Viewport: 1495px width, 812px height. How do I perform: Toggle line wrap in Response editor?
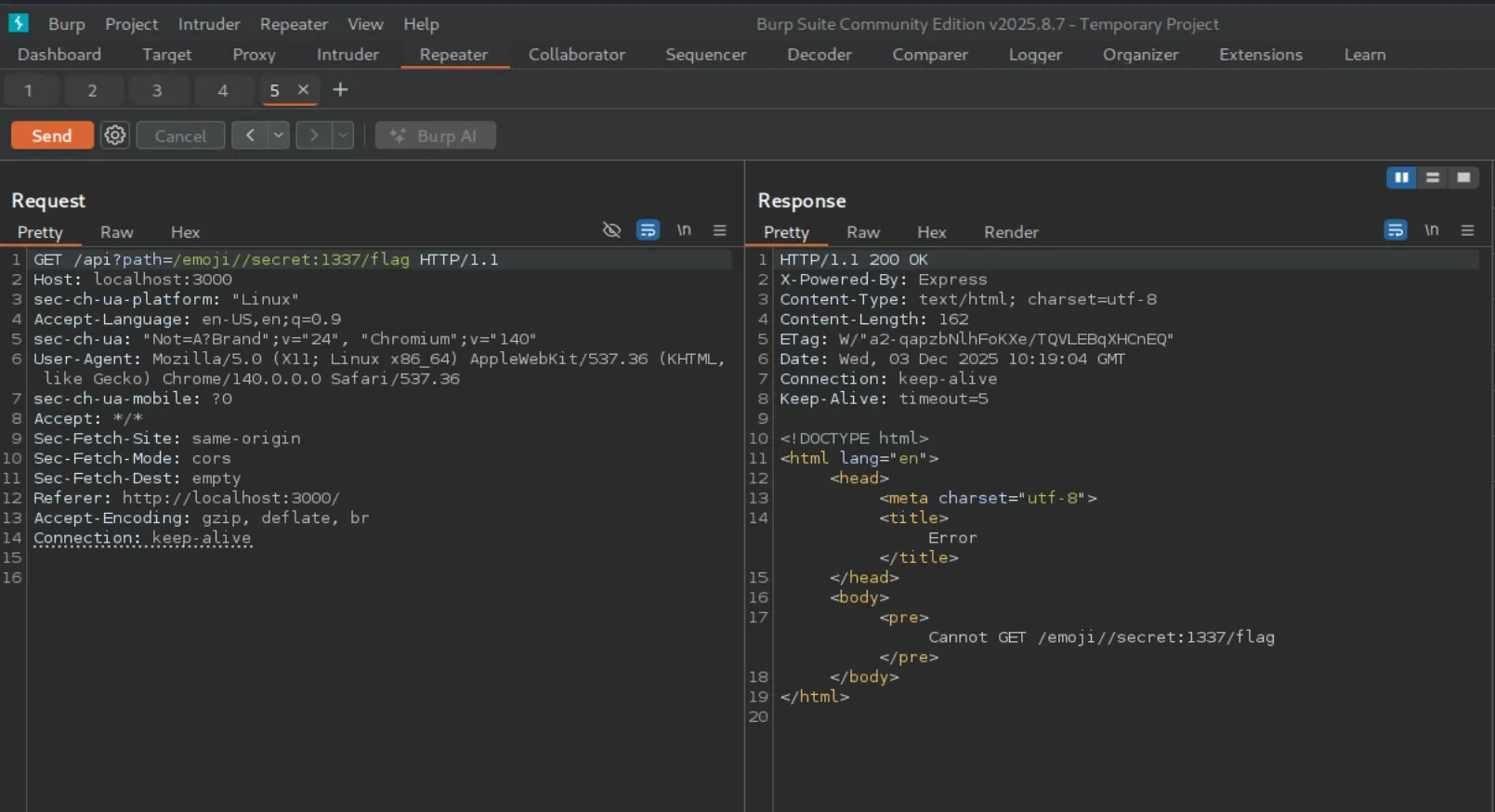1395,230
